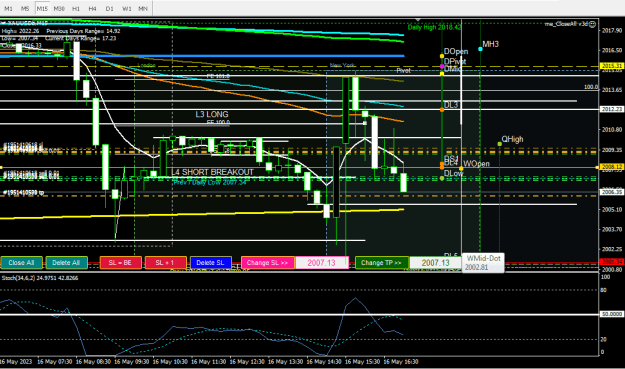
Task: Click the Change TP >> button
Action: point(381,263)
